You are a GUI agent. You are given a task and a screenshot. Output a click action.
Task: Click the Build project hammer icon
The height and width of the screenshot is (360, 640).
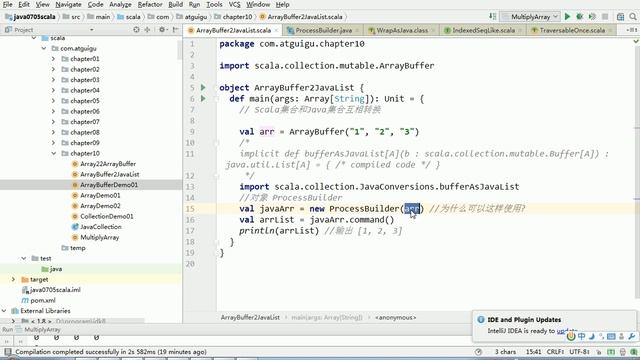[x=493, y=16]
